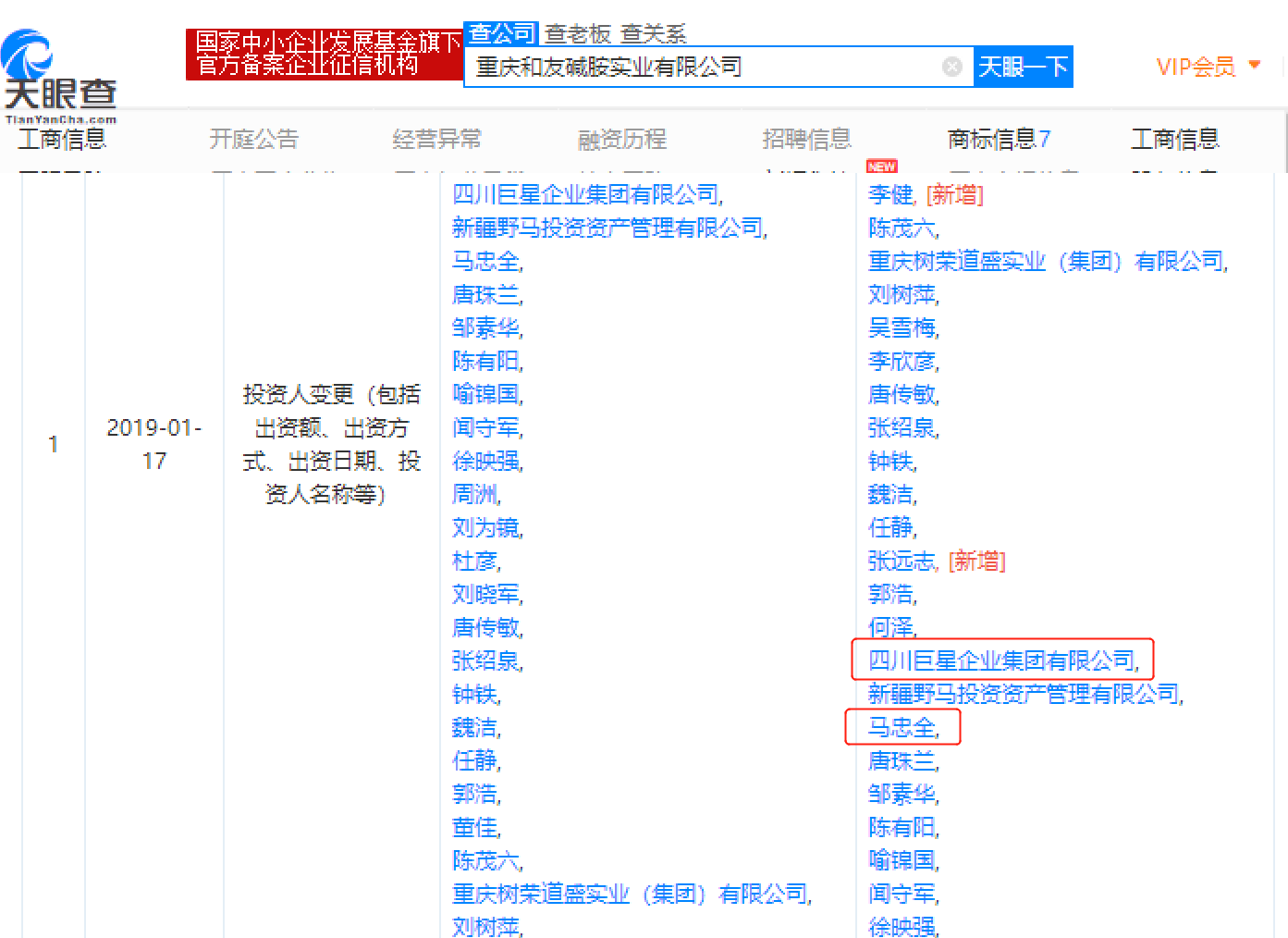Open 马忠全 in the before-change column
The width and height of the screenshot is (1288, 938).
pyautogui.click(x=486, y=261)
